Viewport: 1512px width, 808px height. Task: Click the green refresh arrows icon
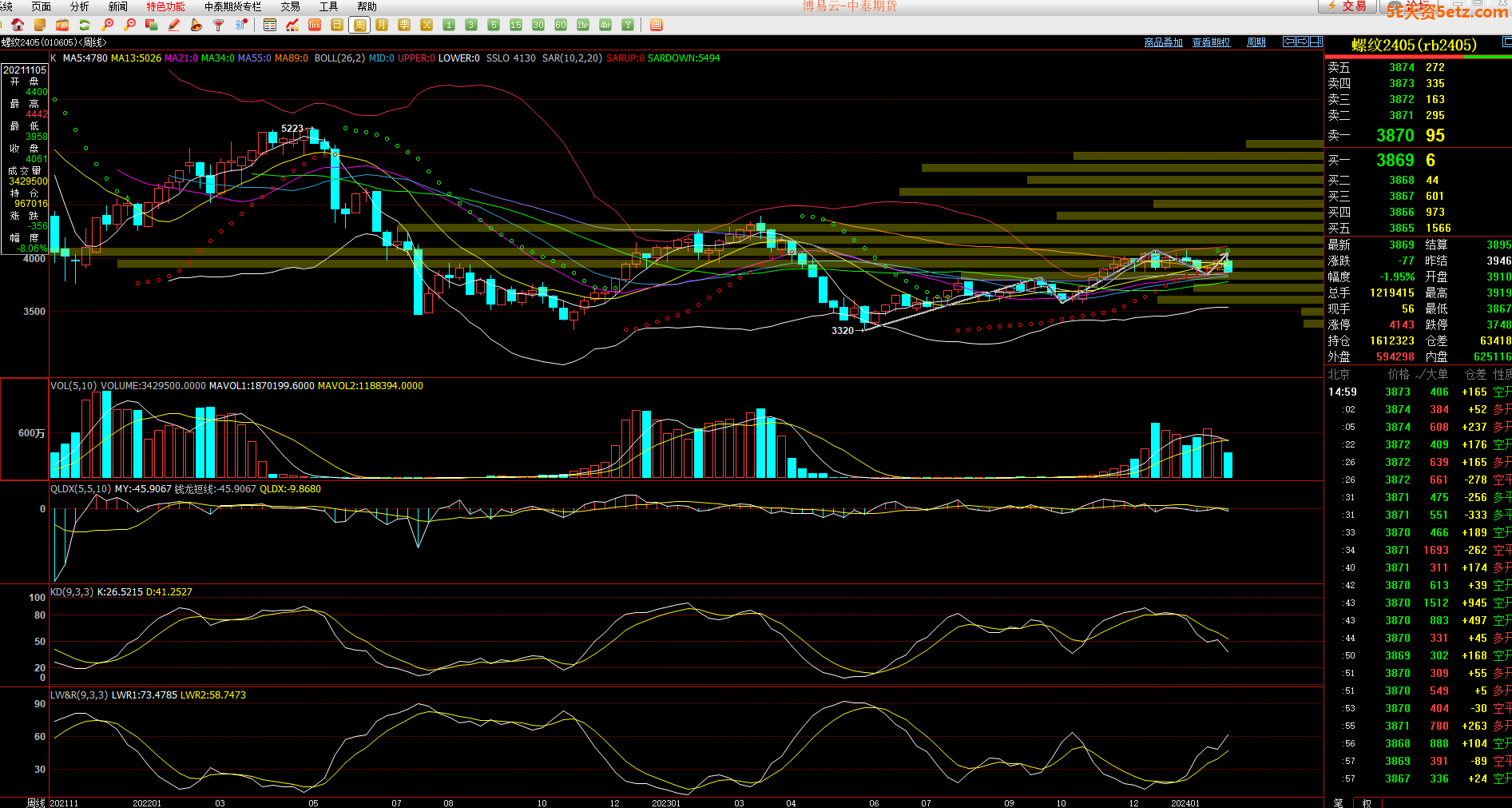click(84, 25)
